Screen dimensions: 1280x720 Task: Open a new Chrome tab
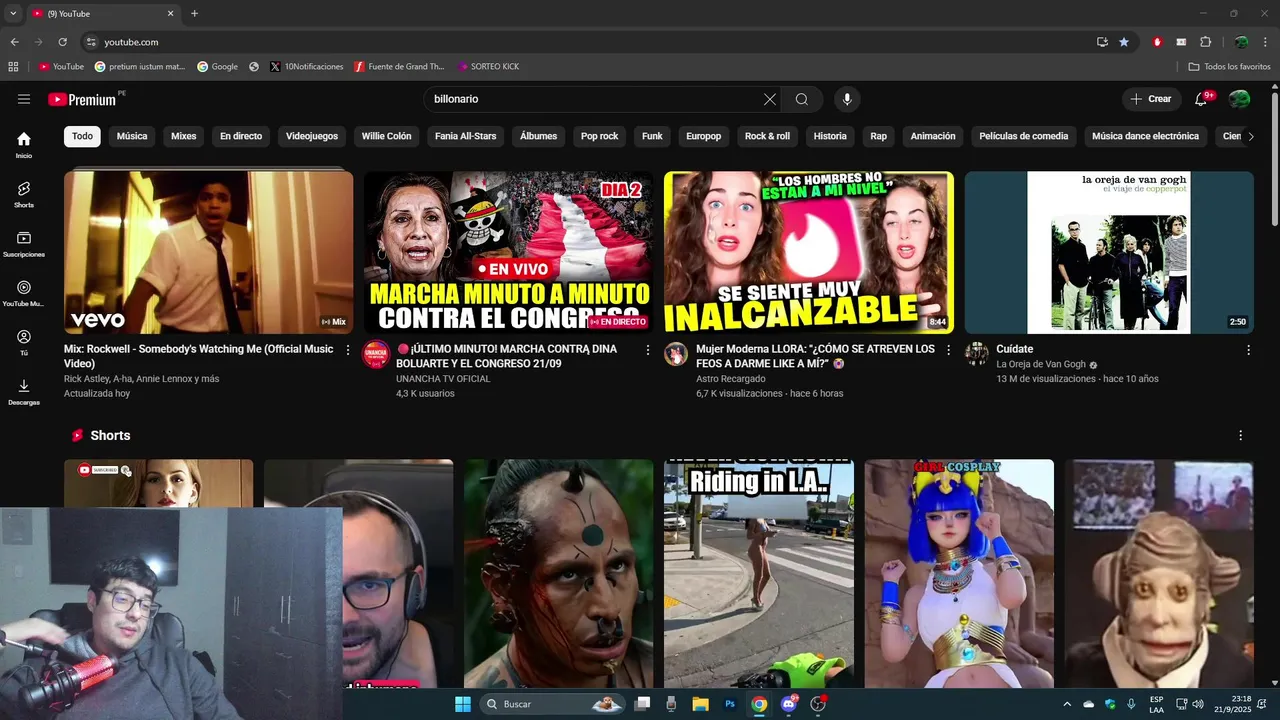coord(194,14)
